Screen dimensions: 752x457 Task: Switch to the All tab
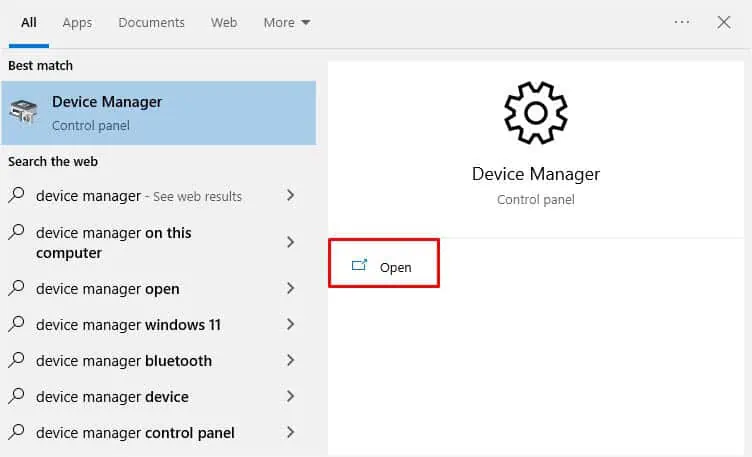(x=29, y=23)
